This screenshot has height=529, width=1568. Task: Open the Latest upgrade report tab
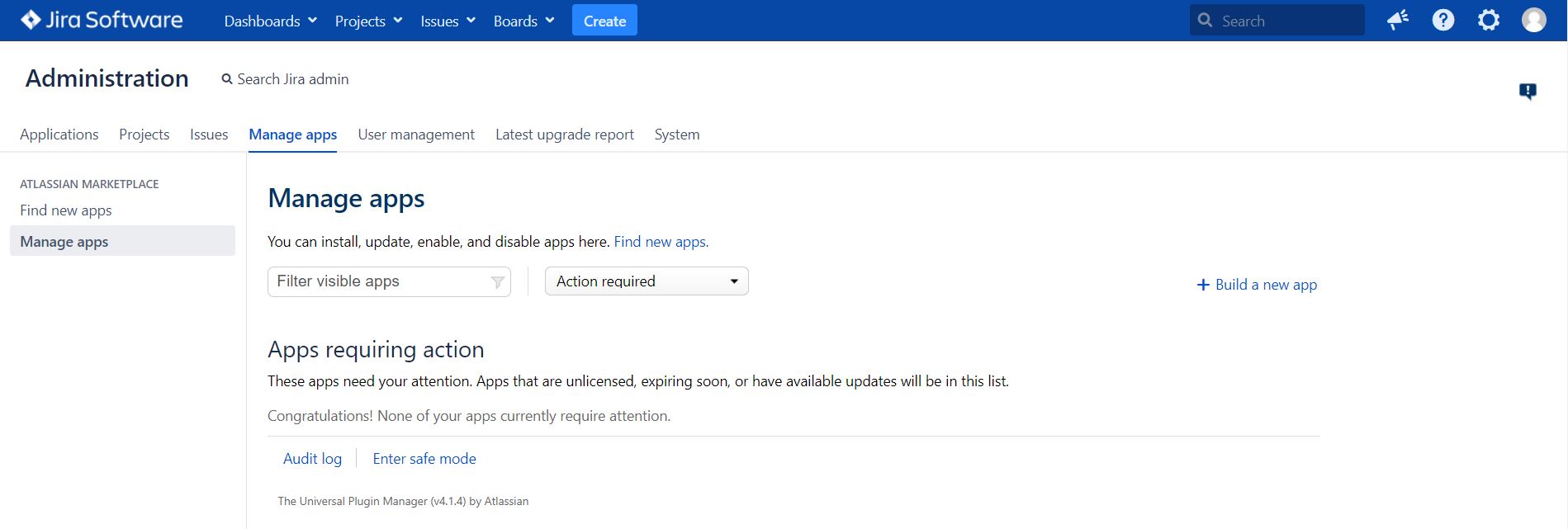pyautogui.click(x=565, y=135)
